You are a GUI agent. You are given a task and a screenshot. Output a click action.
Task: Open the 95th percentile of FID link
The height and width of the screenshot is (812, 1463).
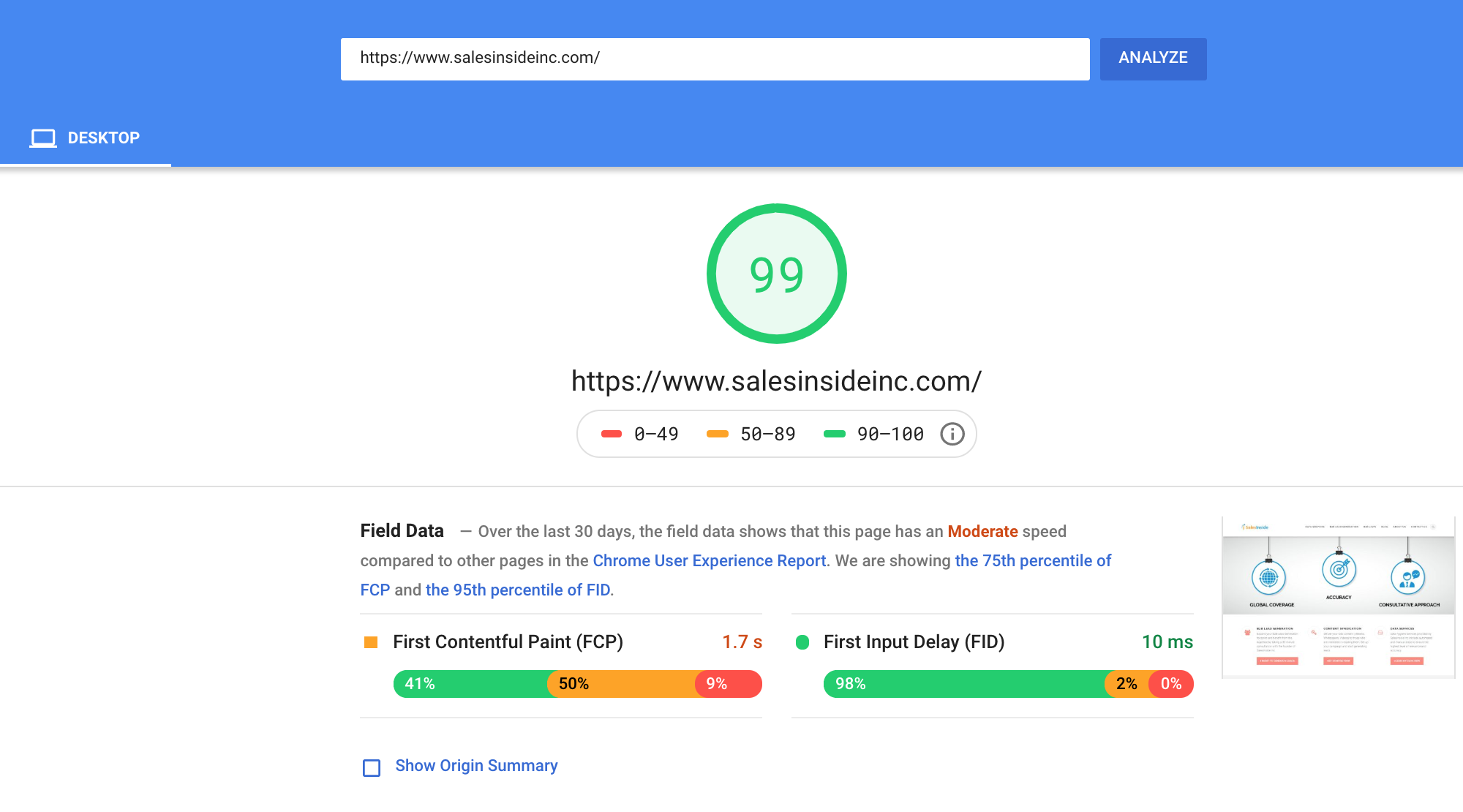point(518,590)
